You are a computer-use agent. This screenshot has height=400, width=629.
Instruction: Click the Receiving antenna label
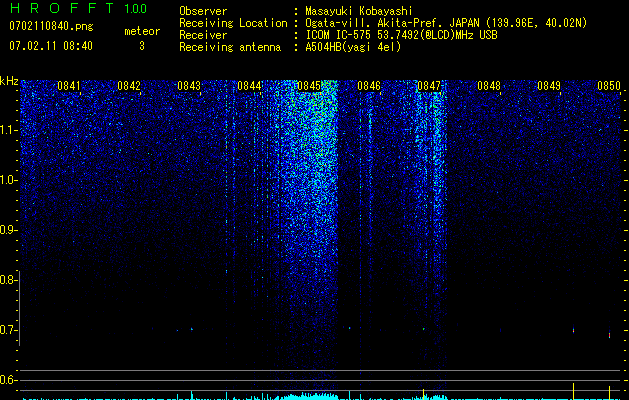[230, 47]
